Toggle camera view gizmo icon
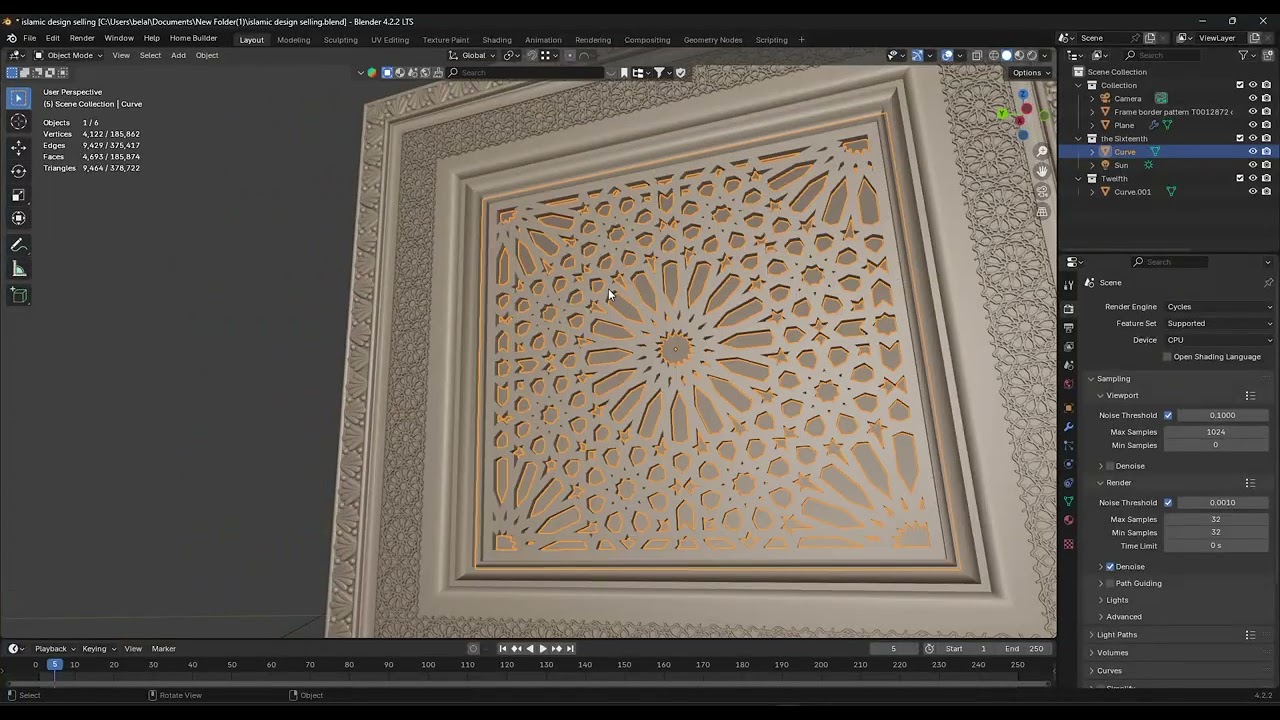The height and width of the screenshot is (720, 1280). pyautogui.click(x=1042, y=191)
